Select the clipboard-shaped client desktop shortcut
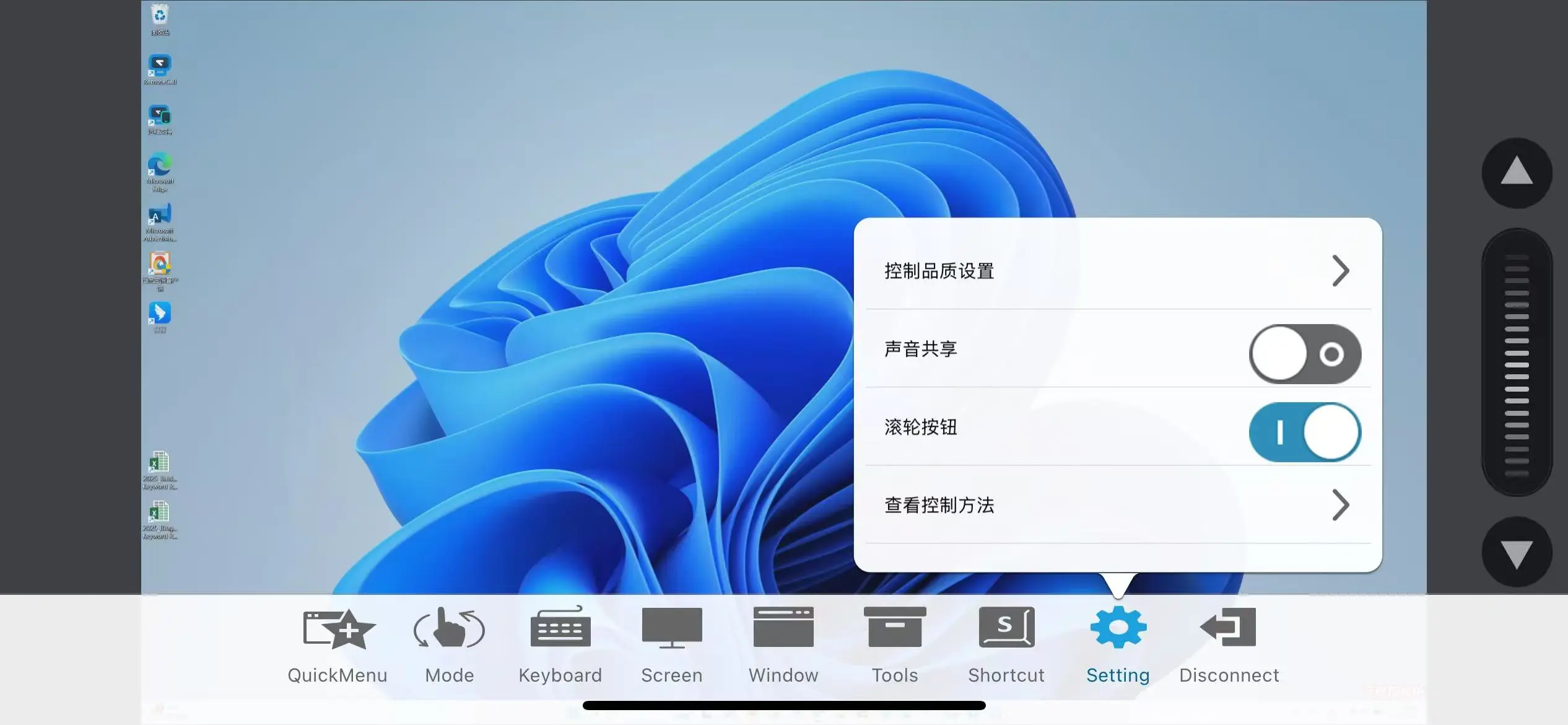 pyautogui.click(x=160, y=271)
